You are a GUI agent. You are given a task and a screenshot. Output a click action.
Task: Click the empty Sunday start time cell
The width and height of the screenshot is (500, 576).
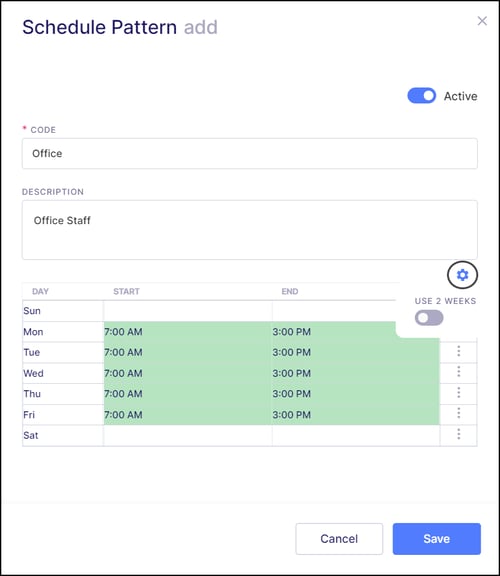(188, 311)
